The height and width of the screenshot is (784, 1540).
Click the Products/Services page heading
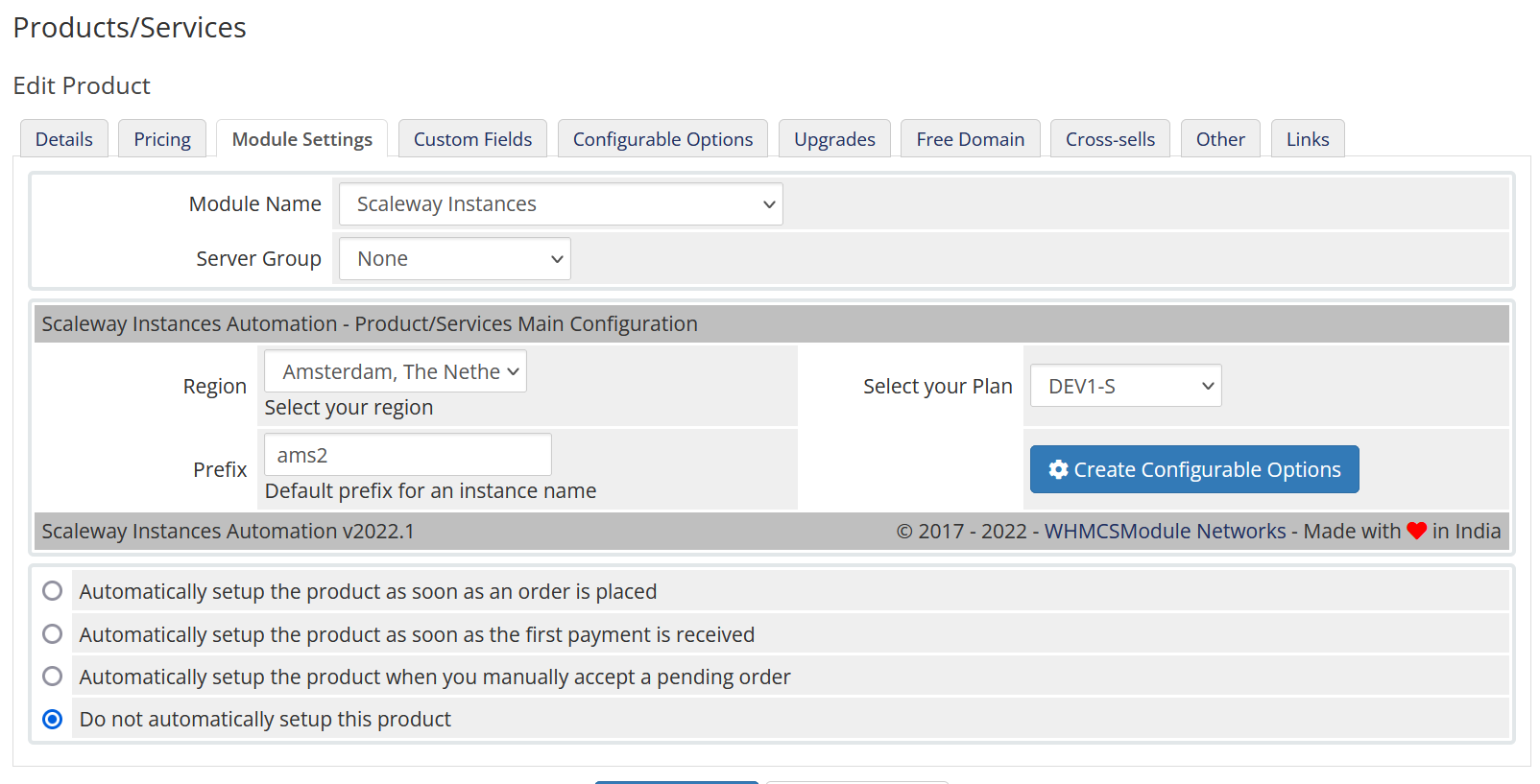point(130,28)
